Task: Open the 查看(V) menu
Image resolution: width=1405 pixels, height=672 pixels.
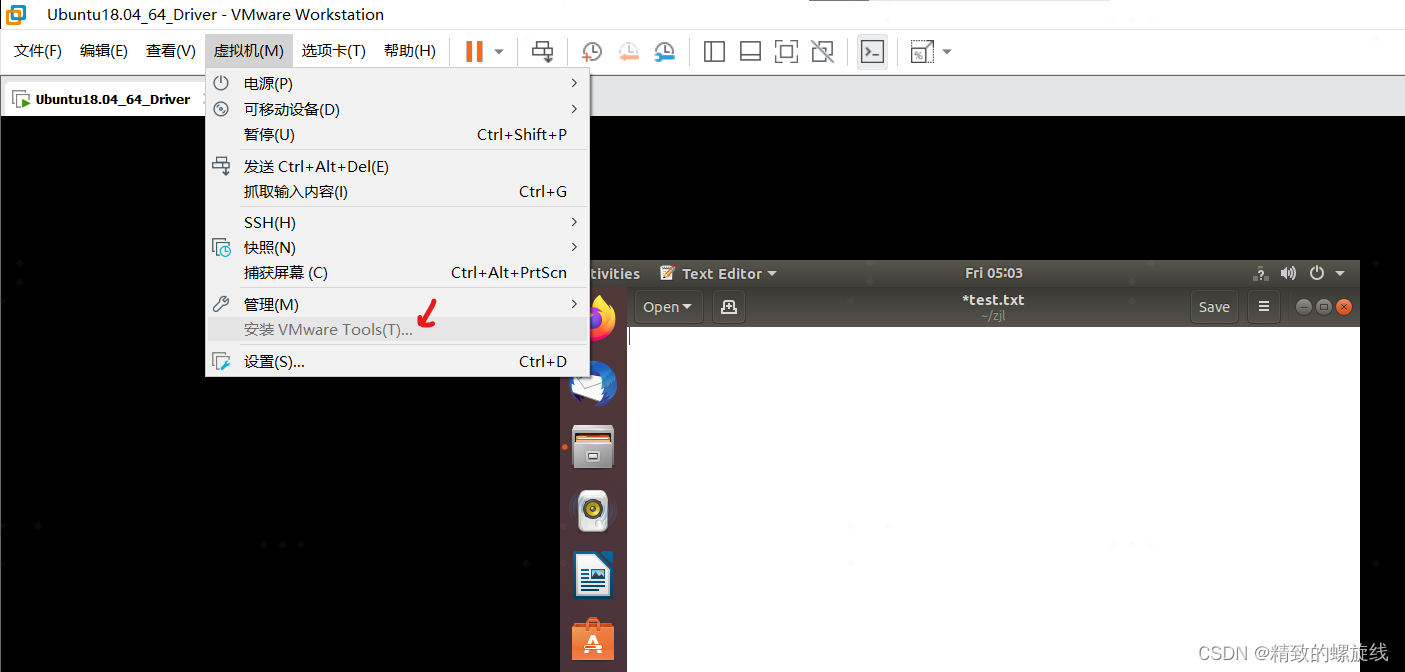Action: (x=171, y=50)
